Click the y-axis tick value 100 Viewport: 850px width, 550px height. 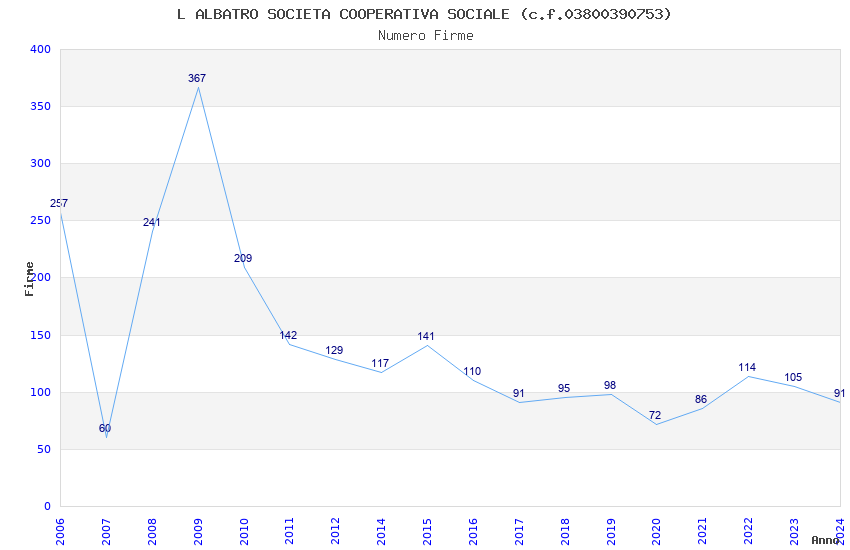41,392
